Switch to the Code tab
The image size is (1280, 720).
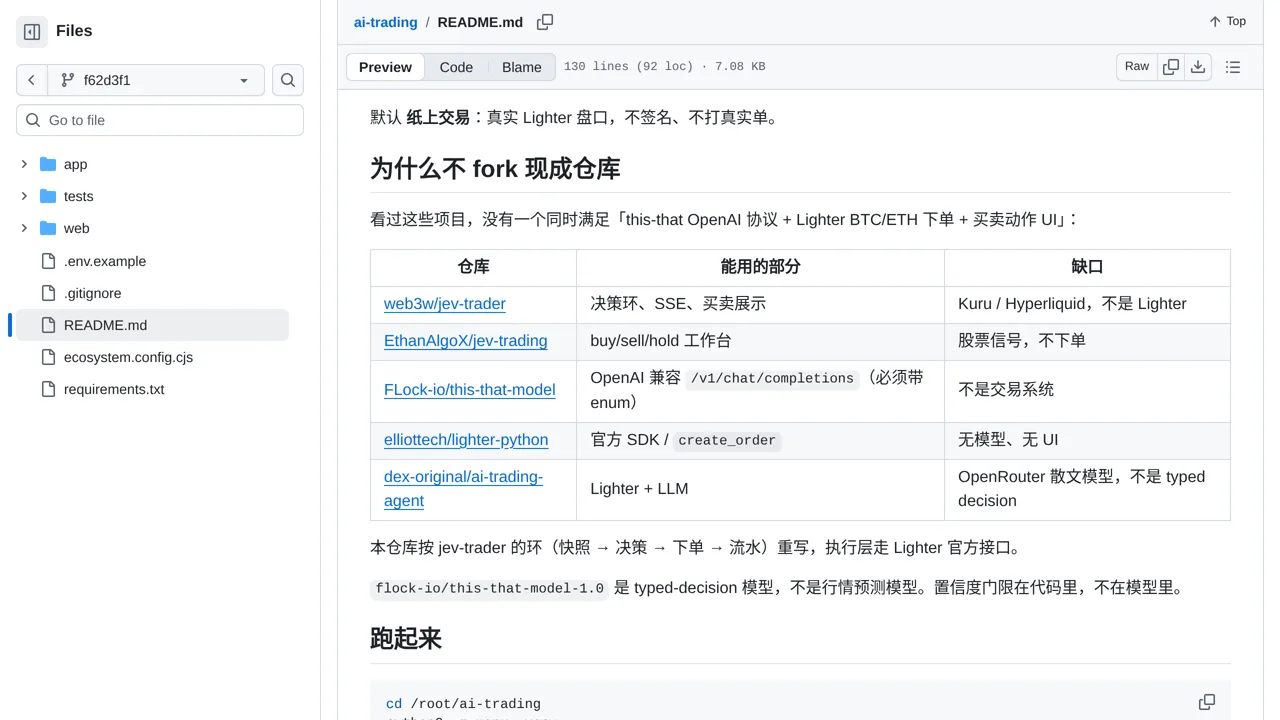[x=456, y=67]
